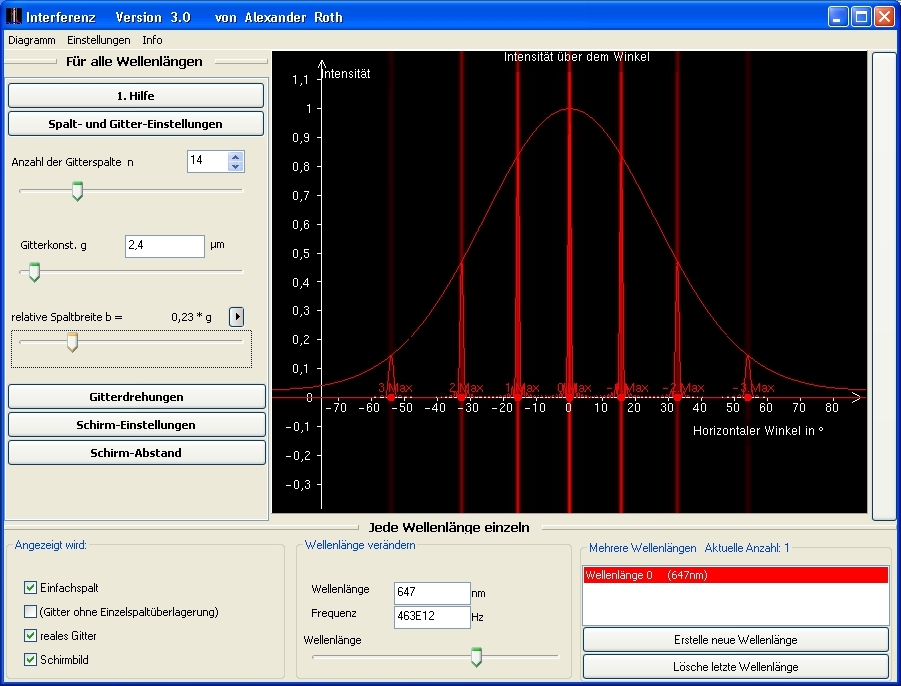Decrease Anzahl der Gitterspalte with down arrow
Viewport: 901px width, 686px height.
coord(236,166)
